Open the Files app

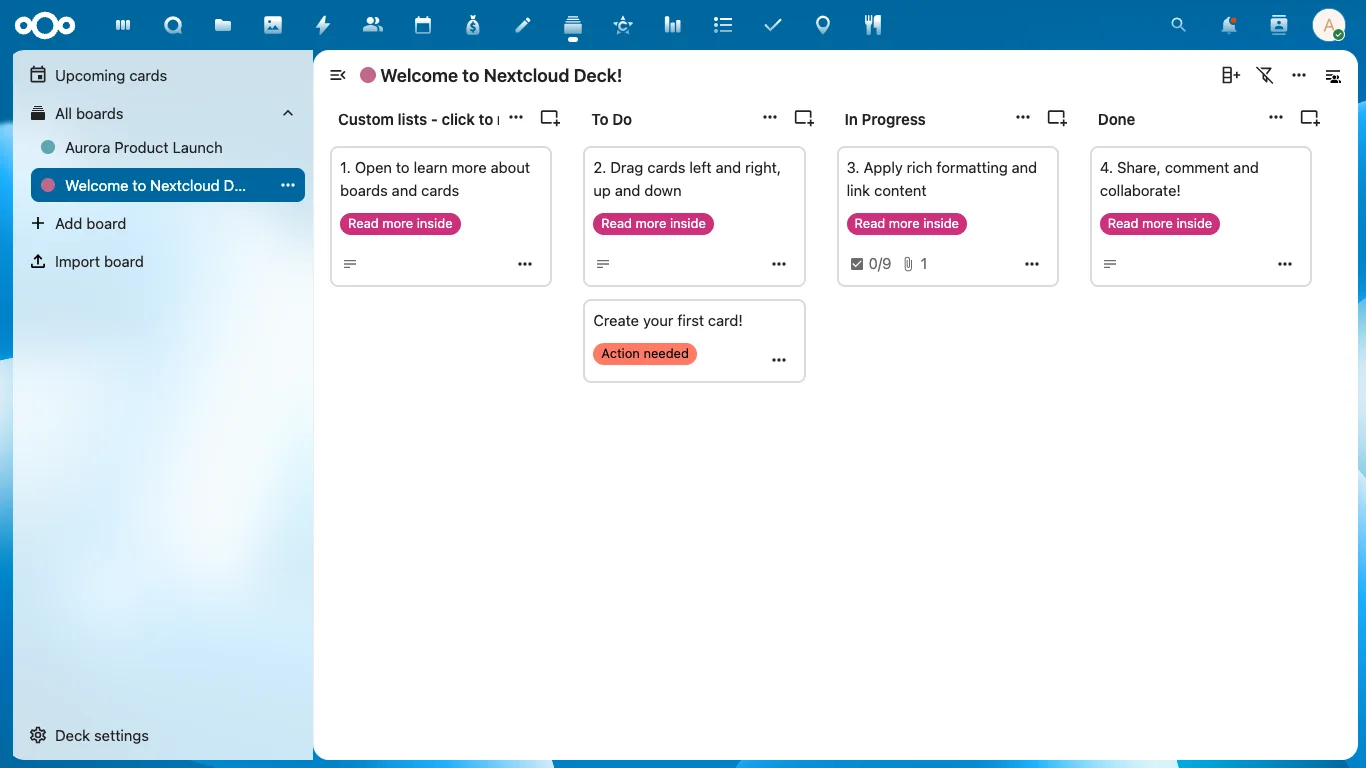(x=223, y=25)
